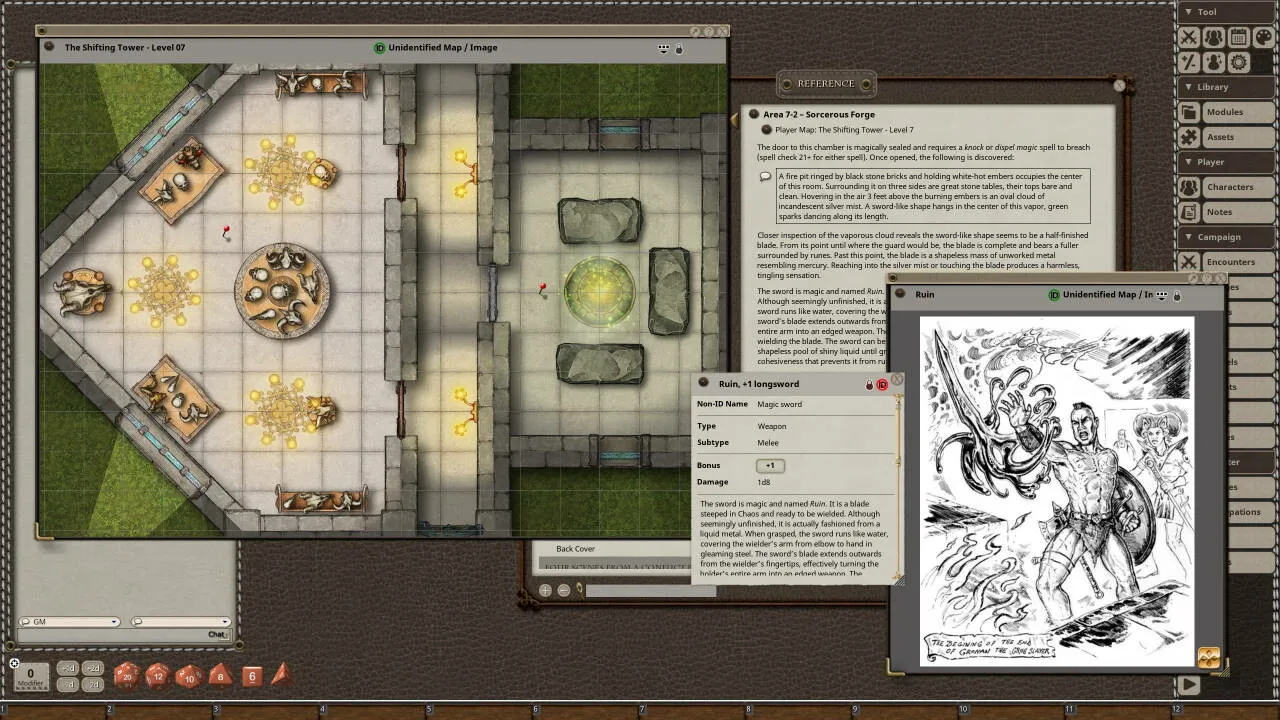Image resolution: width=1280 pixels, height=720 pixels.
Task: Toggle green ID status on Ruin image
Action: tap(1054, 295)
